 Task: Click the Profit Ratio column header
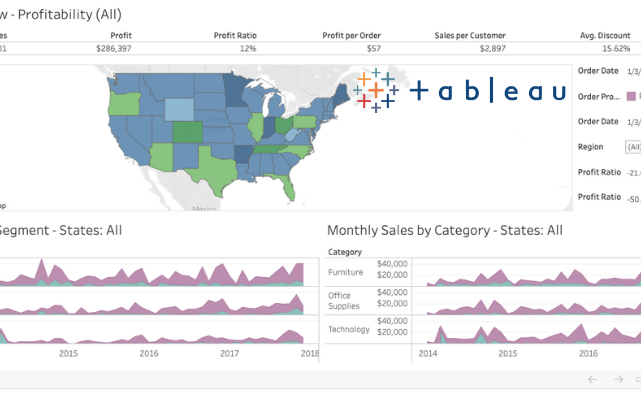[235, 36]
